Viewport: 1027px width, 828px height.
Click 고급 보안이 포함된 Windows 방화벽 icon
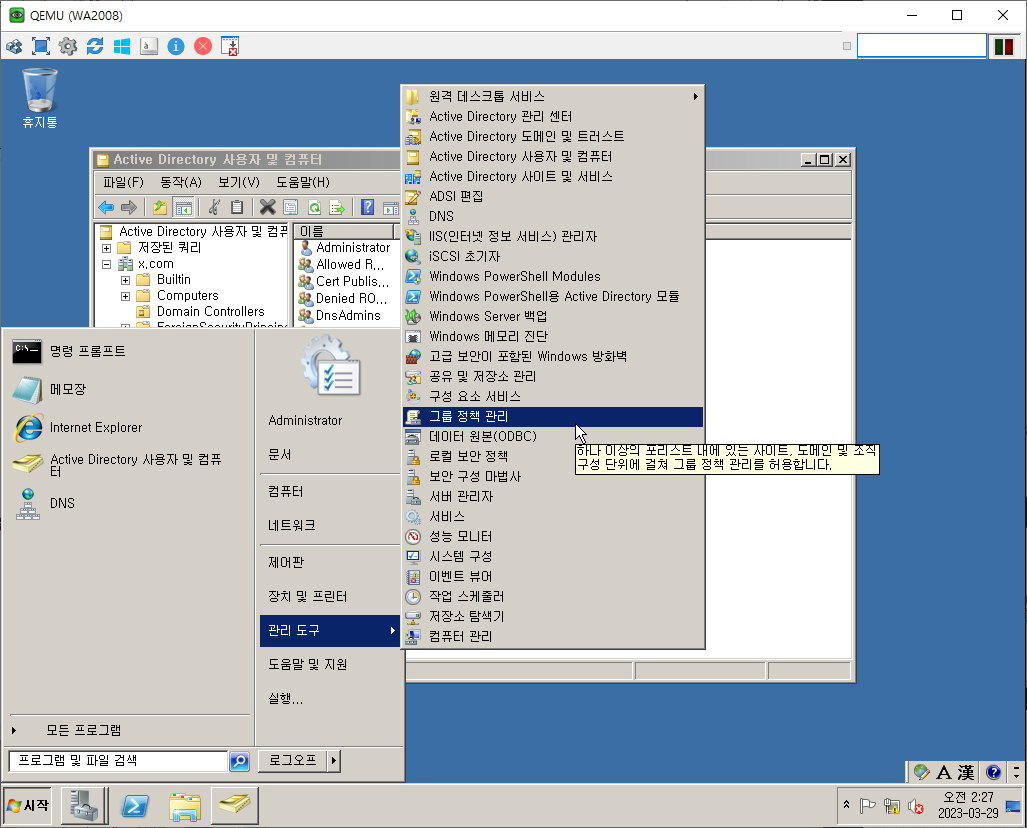click(x=413, y=356)
